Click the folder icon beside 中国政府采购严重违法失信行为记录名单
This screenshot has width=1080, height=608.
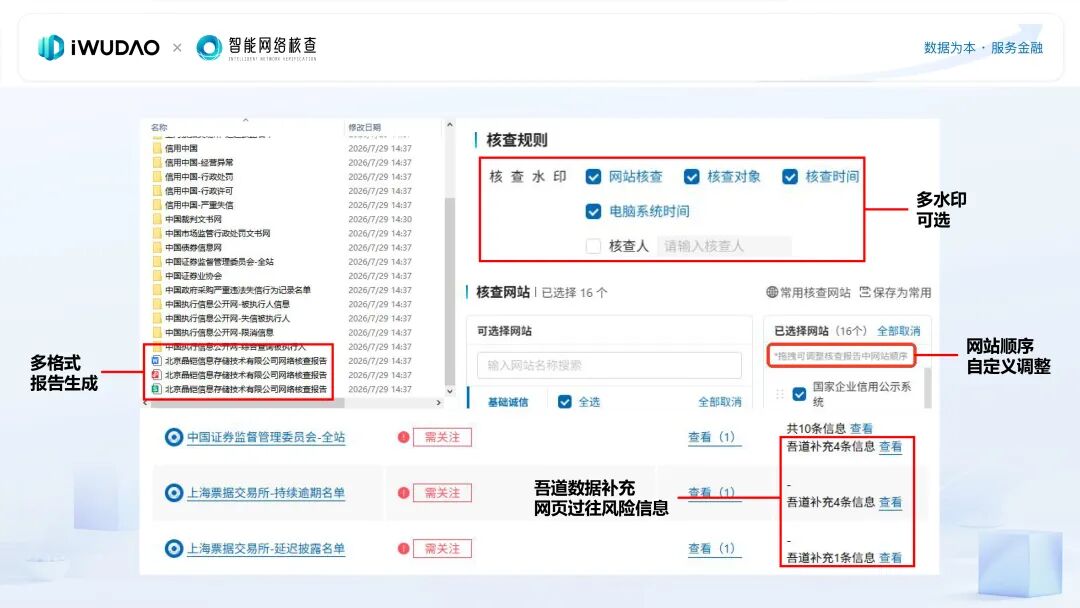point(157,290)
